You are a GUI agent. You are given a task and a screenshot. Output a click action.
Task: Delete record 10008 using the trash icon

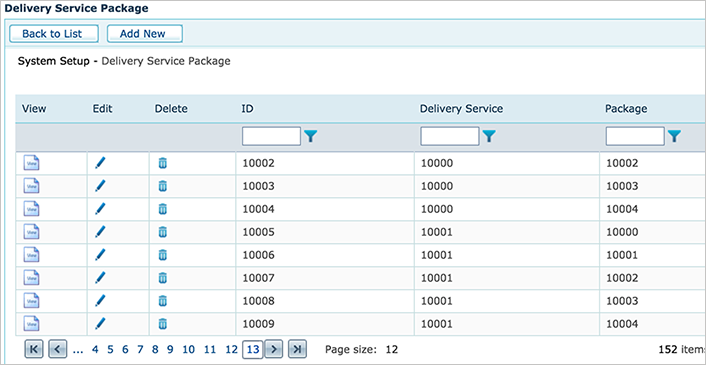[x=163, y=301]
